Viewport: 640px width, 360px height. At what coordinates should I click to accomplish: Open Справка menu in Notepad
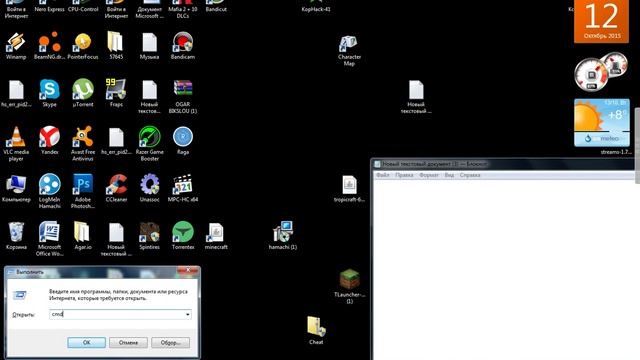pyautogui.click(x=470, y=175)
